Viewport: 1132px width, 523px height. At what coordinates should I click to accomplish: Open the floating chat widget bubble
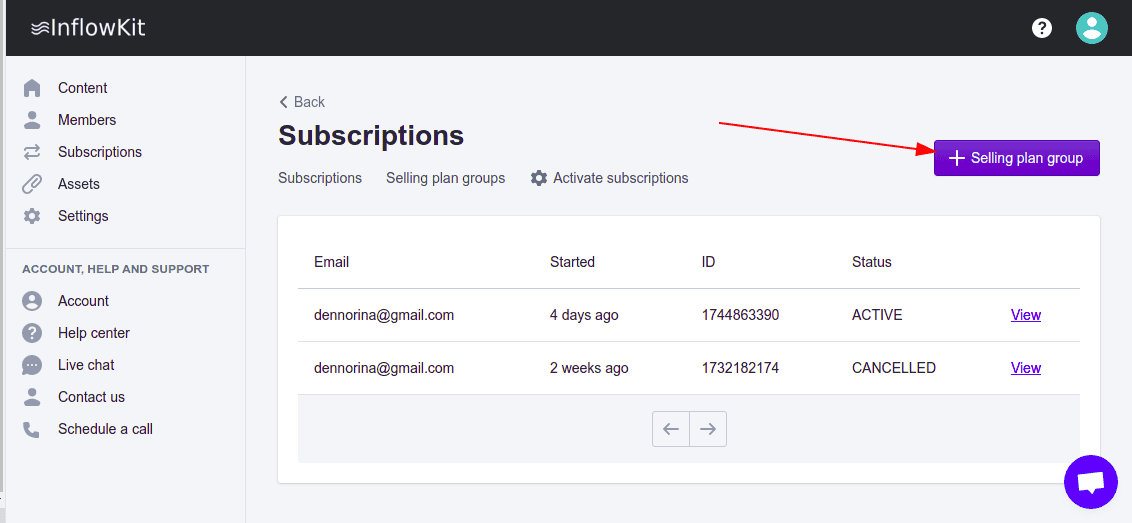pyautogui.click(x=1091, y=482)
